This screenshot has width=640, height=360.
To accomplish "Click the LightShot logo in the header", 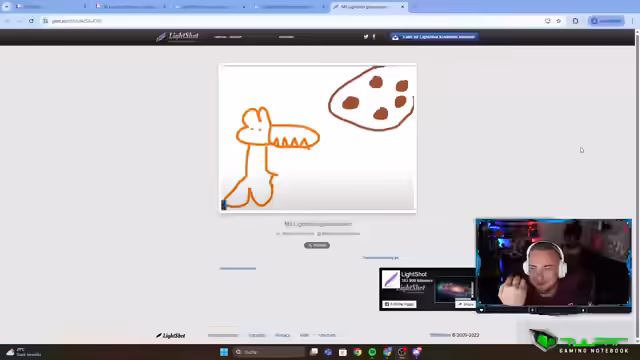I will 178,36.
